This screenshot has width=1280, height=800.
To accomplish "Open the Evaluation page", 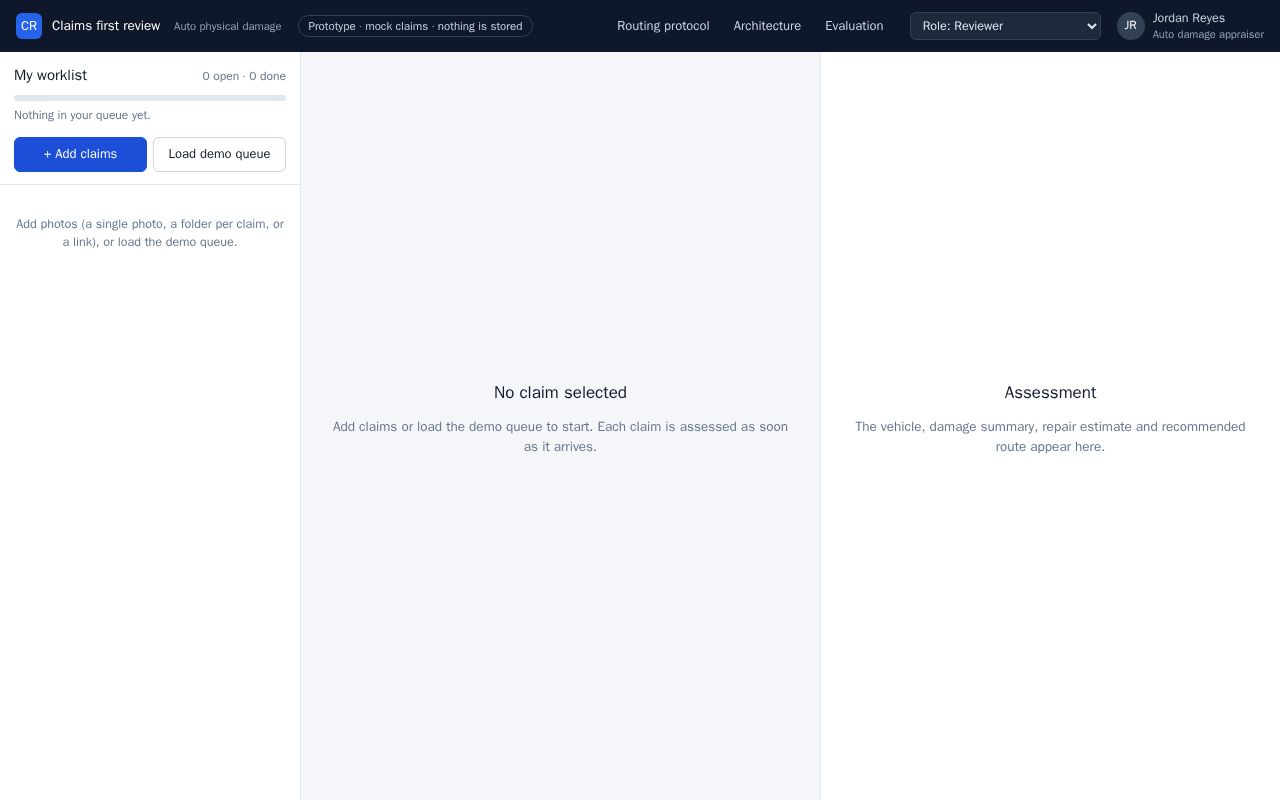I will tap(854, 26).
